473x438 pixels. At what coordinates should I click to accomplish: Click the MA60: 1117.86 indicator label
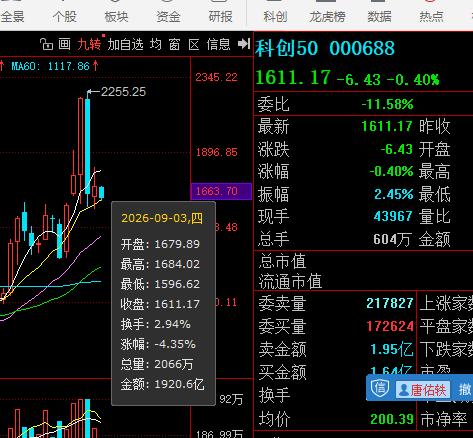click(50, 66)
